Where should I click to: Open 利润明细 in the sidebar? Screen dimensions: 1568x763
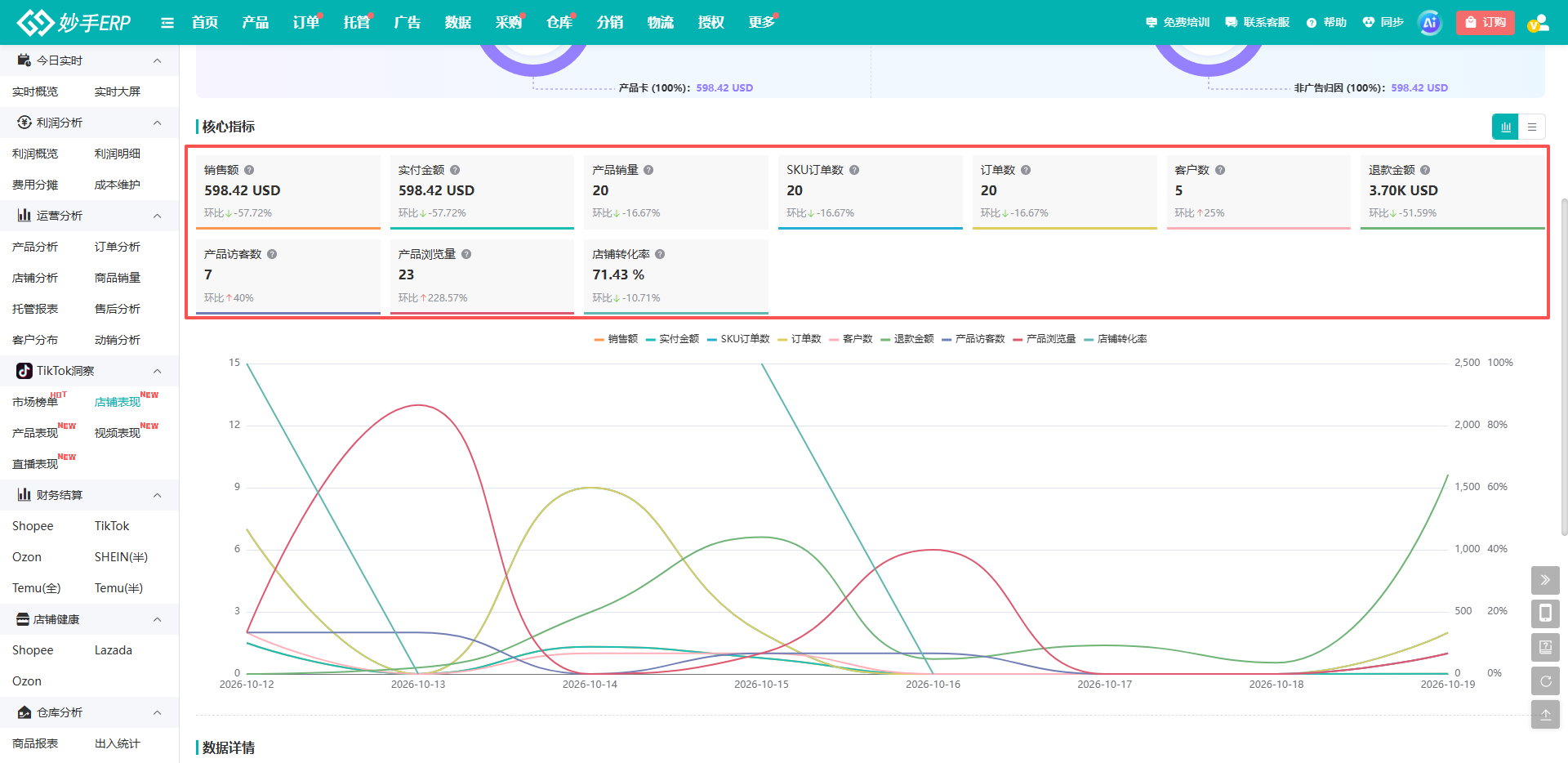(x=118, y=154)
